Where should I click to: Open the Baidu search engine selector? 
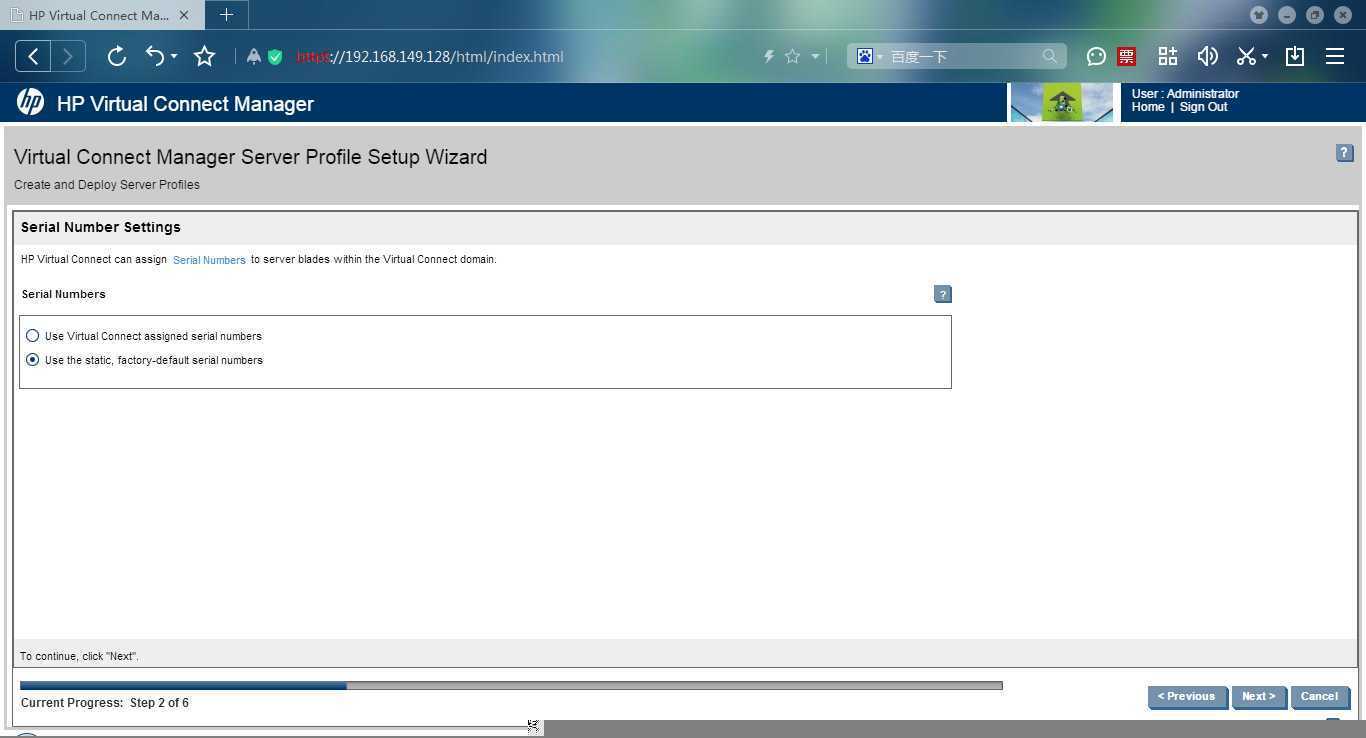(x=869, y=57)
